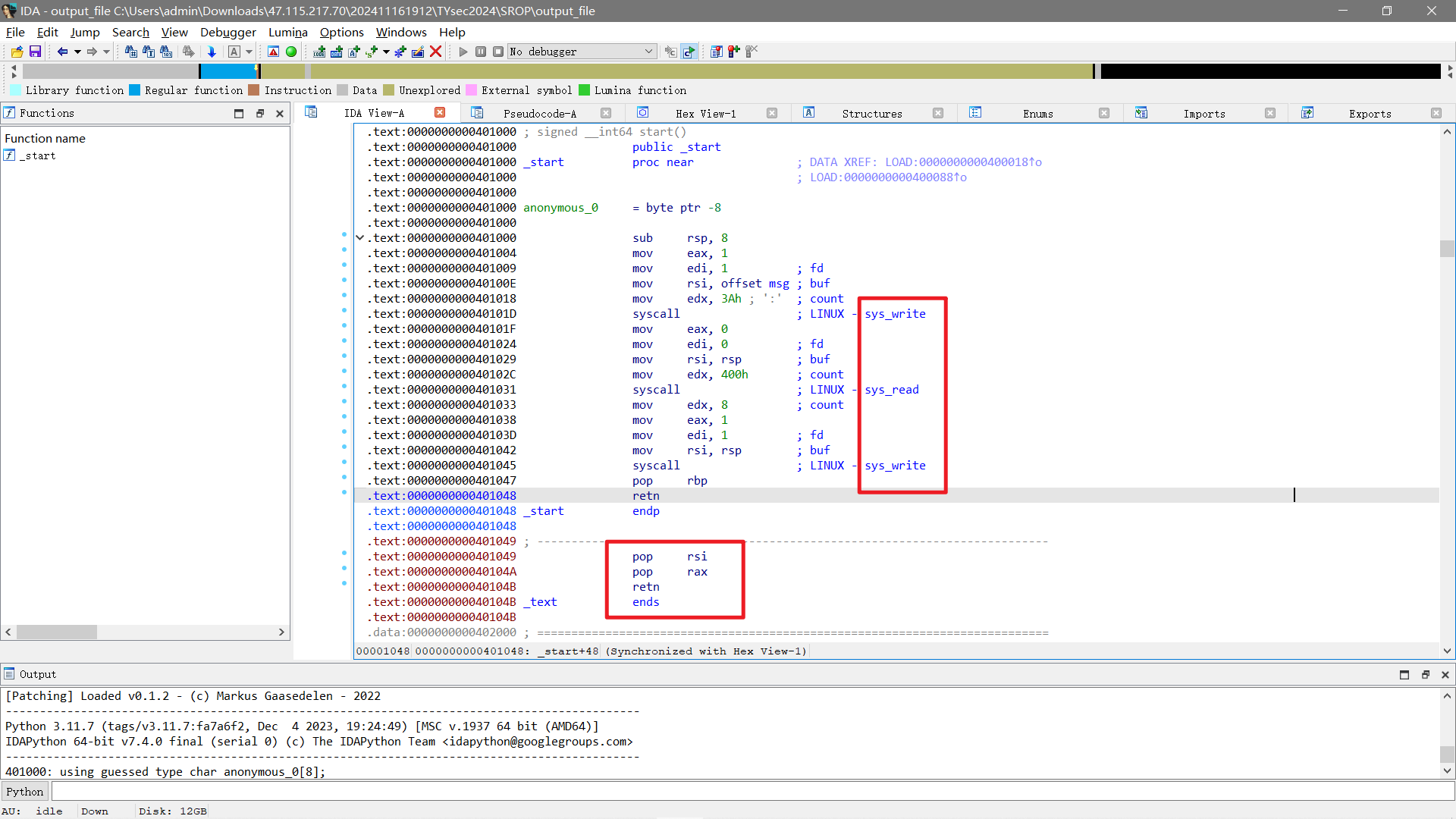Image resolution: width=1456 pixels, height=819 pixels.
Task: Switch to the Structures tab
Action: (x=872, y=114)
